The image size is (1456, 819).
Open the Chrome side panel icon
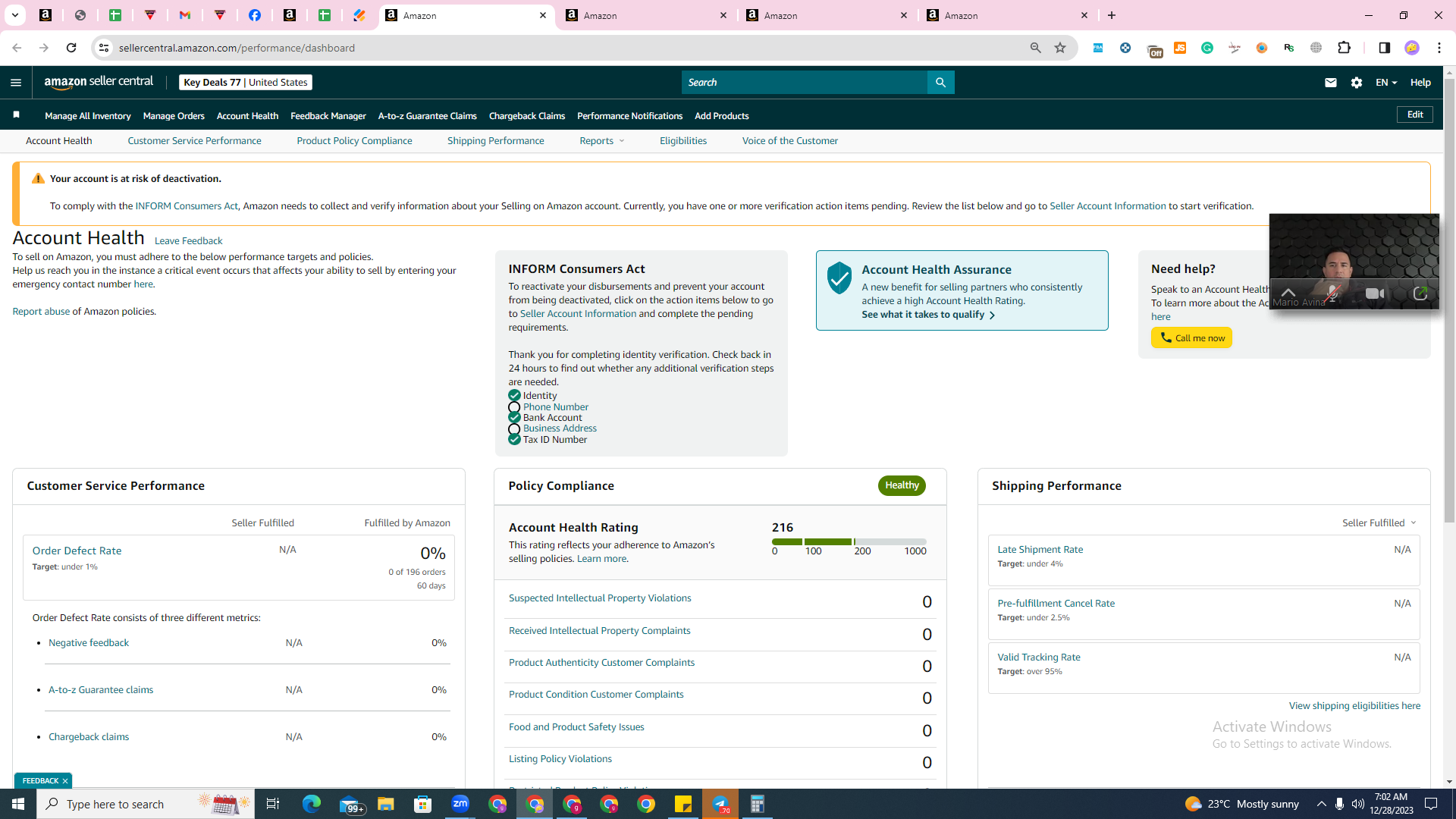(1384, 48)
